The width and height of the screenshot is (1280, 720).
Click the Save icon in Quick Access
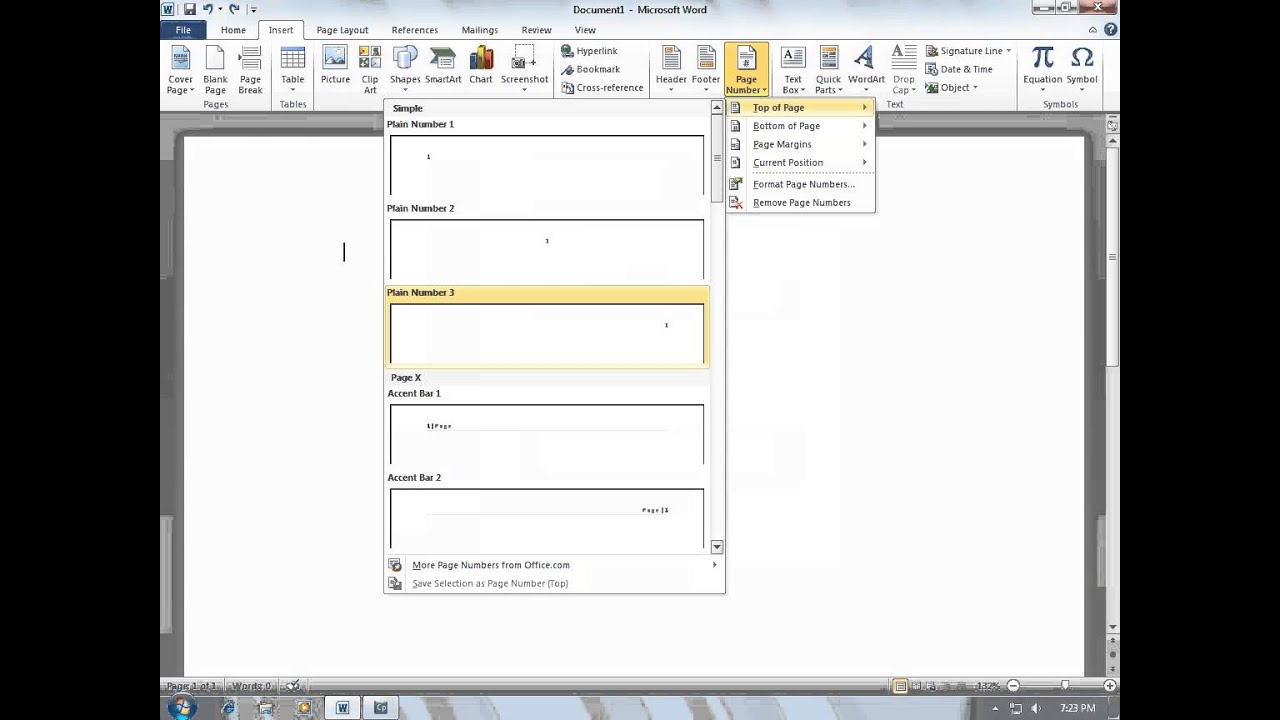click(190, 9)
